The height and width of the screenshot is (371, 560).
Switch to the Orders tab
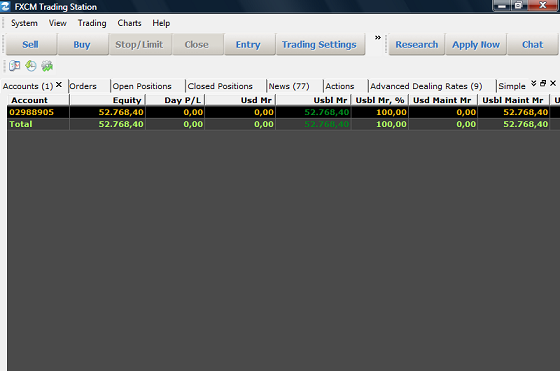[x=83, y=86]
